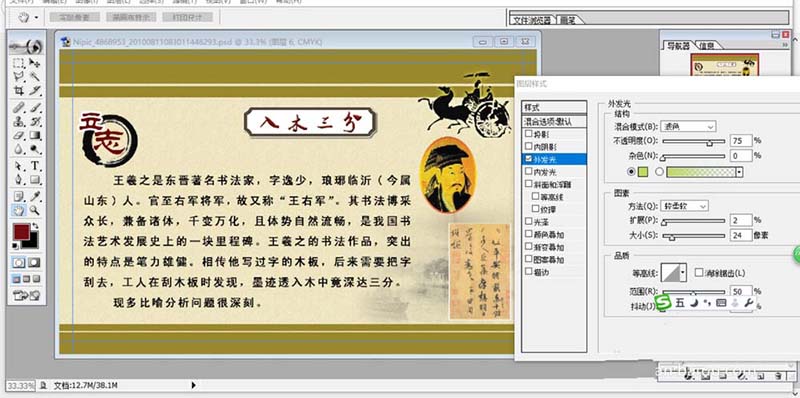This screenshot has height=398, width=800.
Task: Click the 满画布显示 fit on screen button
Action: tap(131, 17)
